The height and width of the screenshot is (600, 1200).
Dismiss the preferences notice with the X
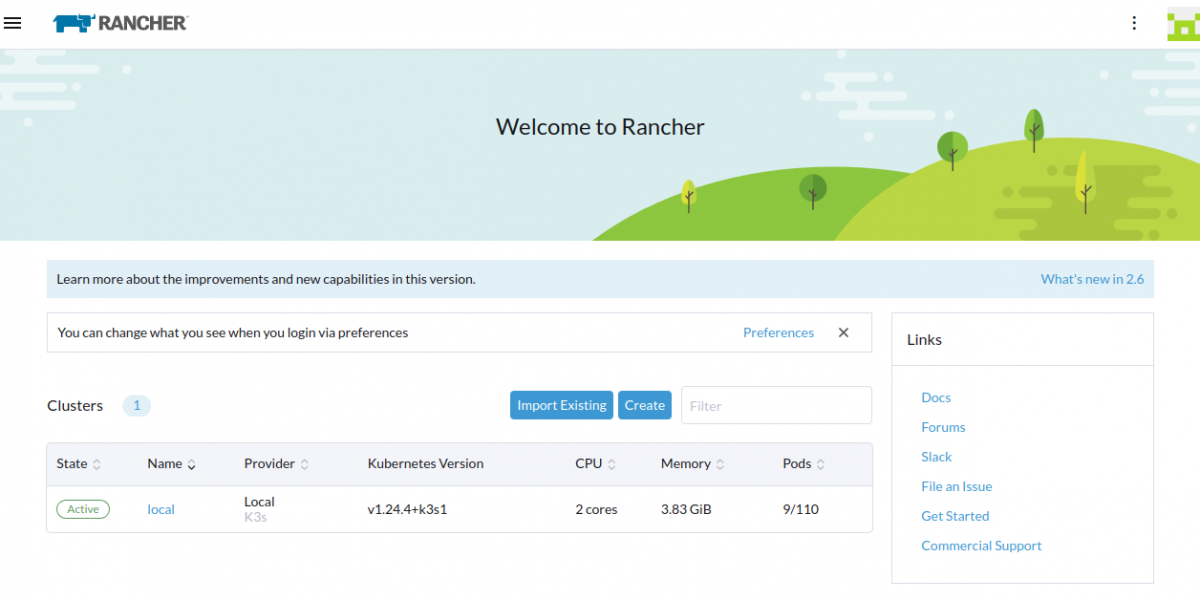(x=843, y=332)
